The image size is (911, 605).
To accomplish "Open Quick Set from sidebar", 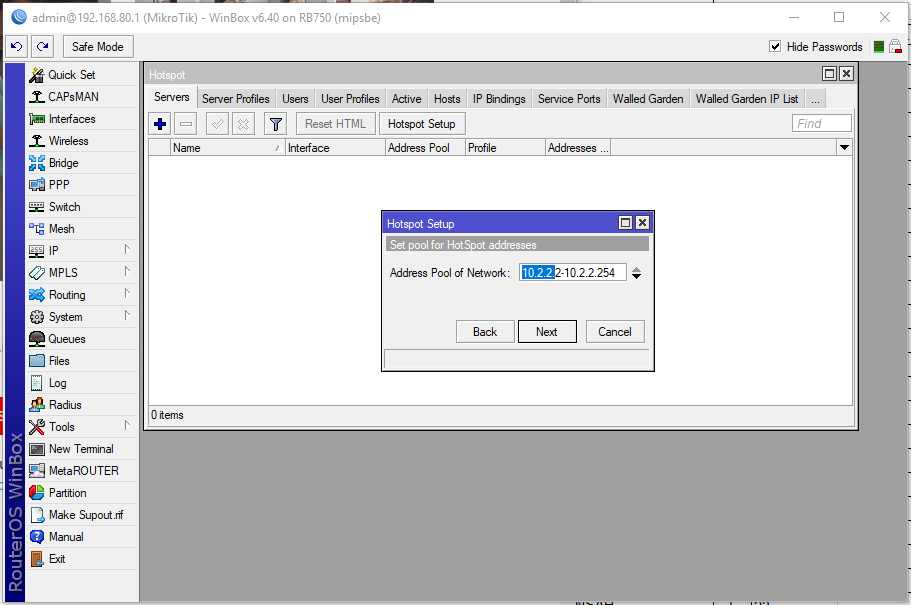I will click(81, 74).
